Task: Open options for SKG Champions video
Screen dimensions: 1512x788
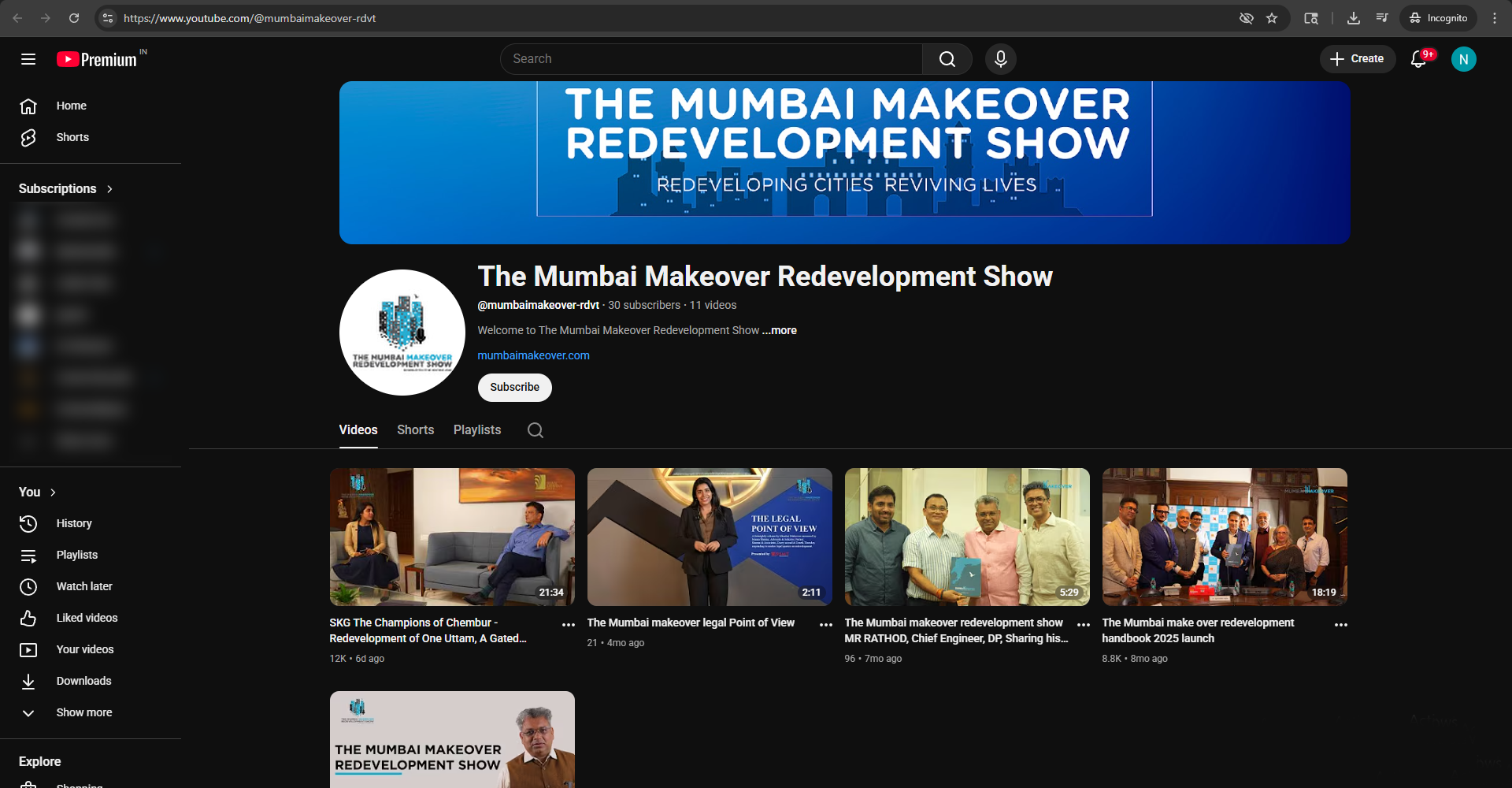Action: click(x=569, y=624)
